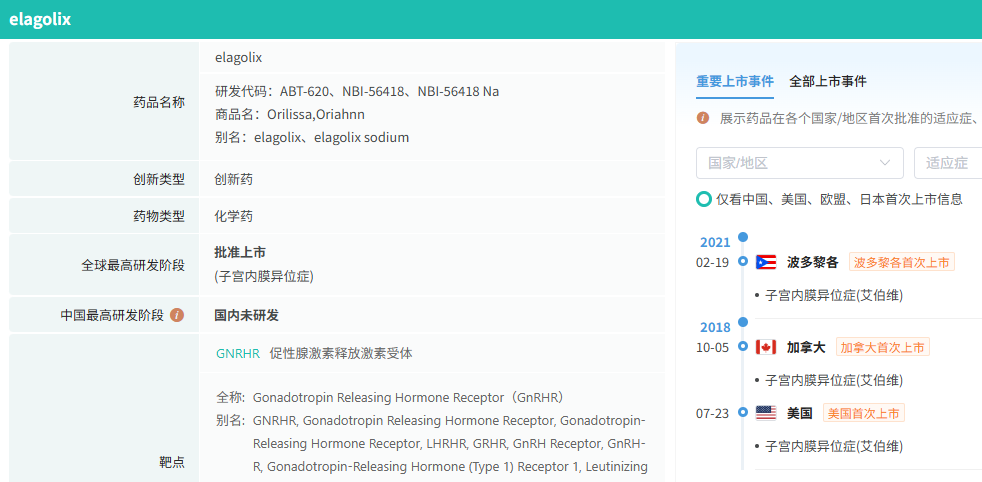Switch to 全部上市事件 tab

tap(828, 81)
